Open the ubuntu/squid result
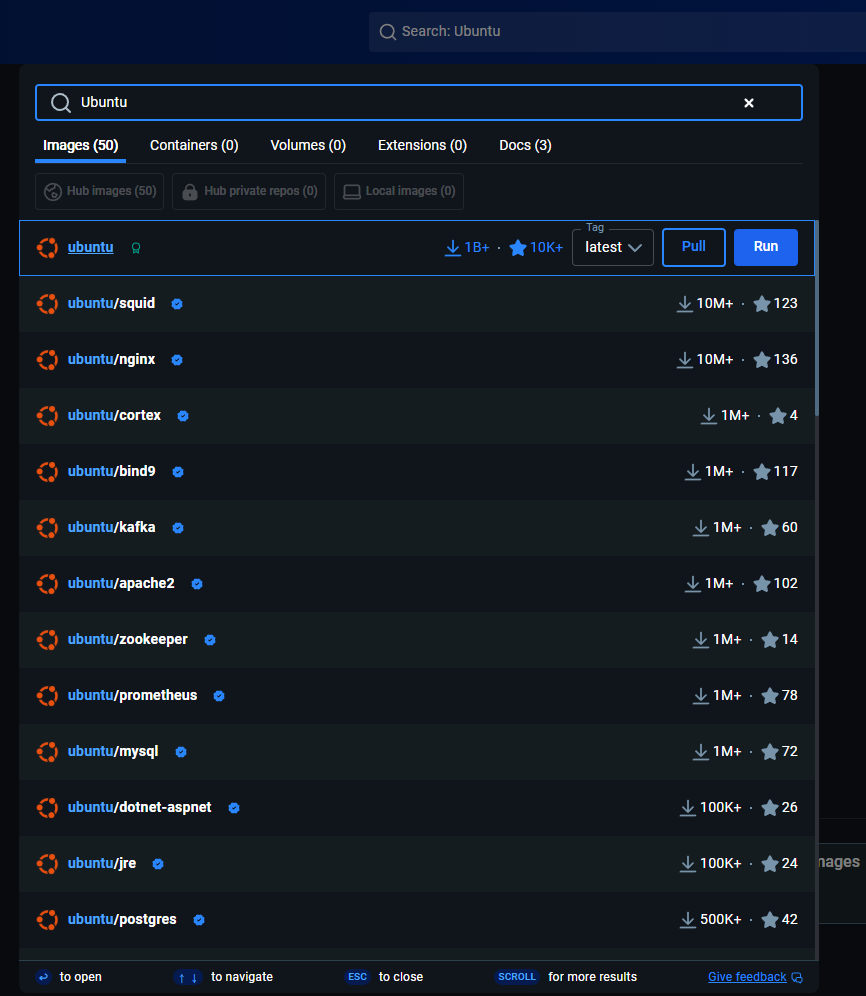The height and width of the screenshot is (996, 866). [417, 304]
